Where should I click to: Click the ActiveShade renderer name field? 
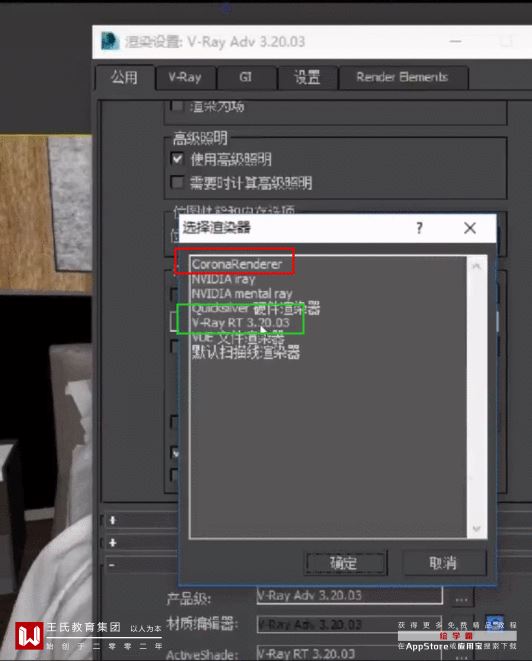[x=349, y=653]
